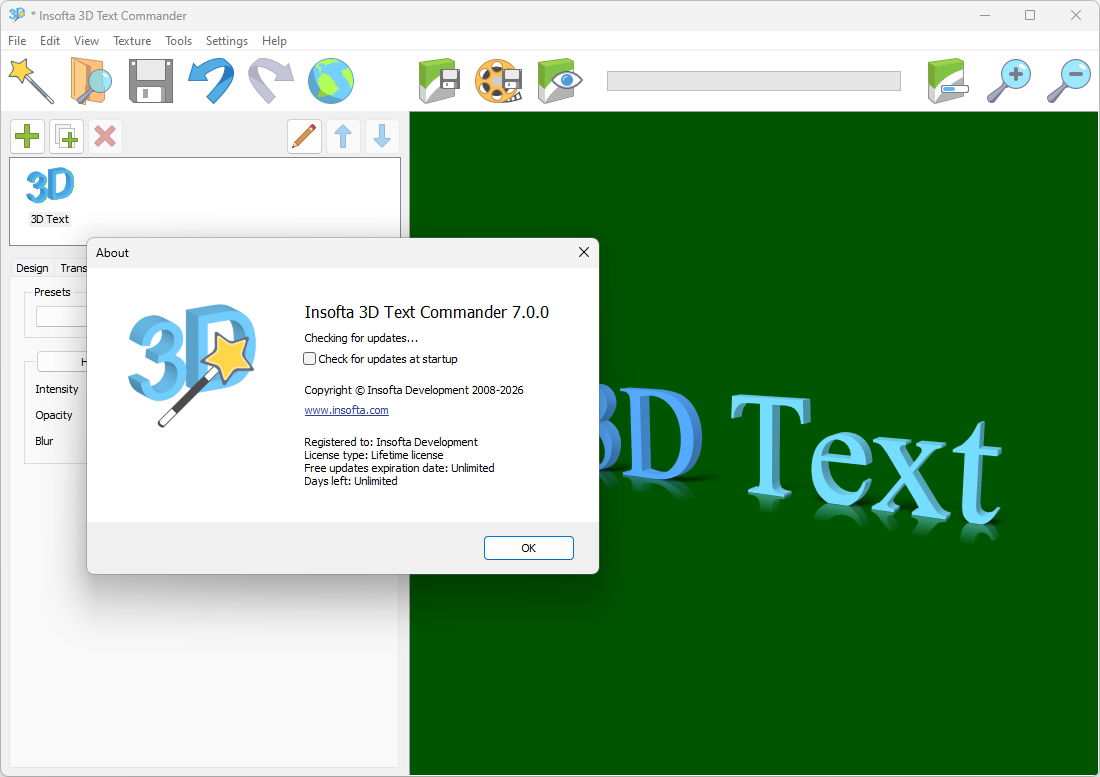The image size is (1100, 777).
Task: Add new item with green plus
Action: [27, 136]
